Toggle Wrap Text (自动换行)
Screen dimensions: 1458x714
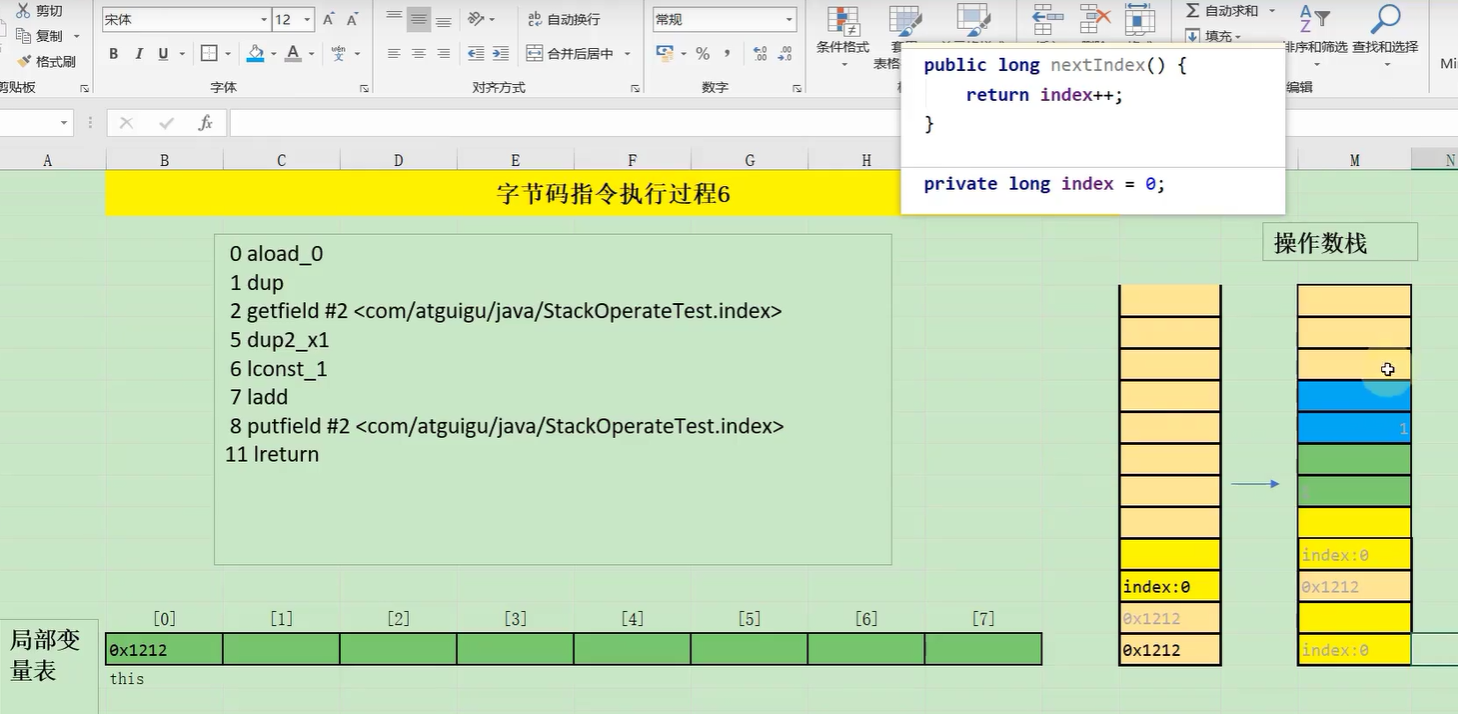click(565, 19)
